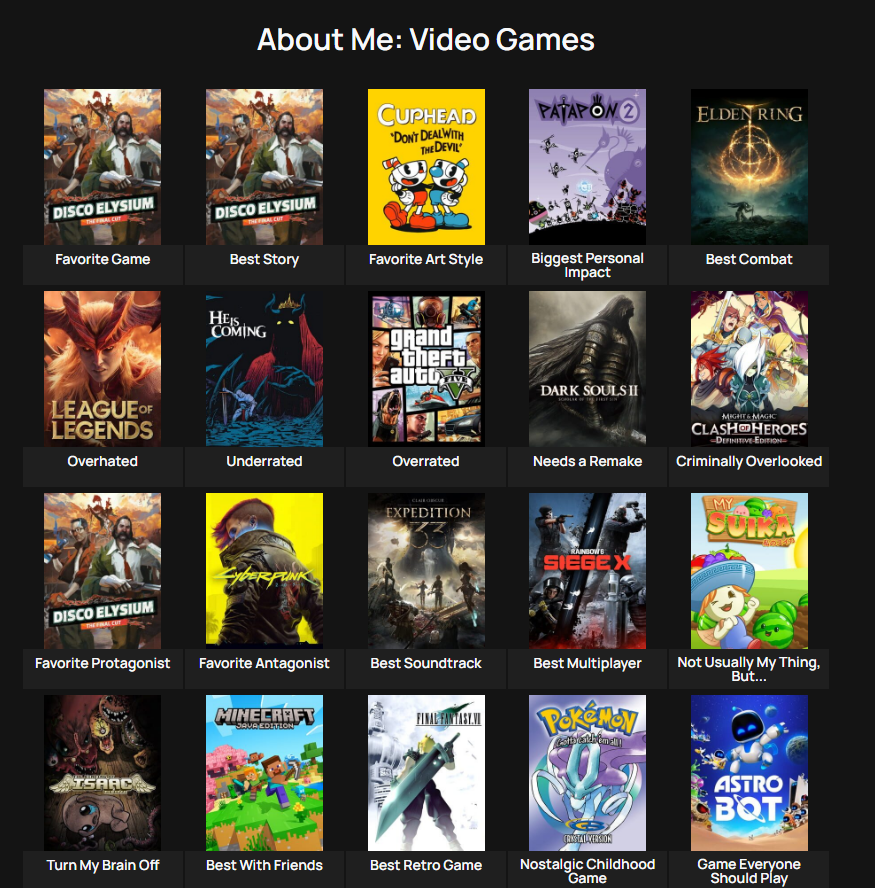Click the Disco Elysium cover above Favorite Game

103,166
